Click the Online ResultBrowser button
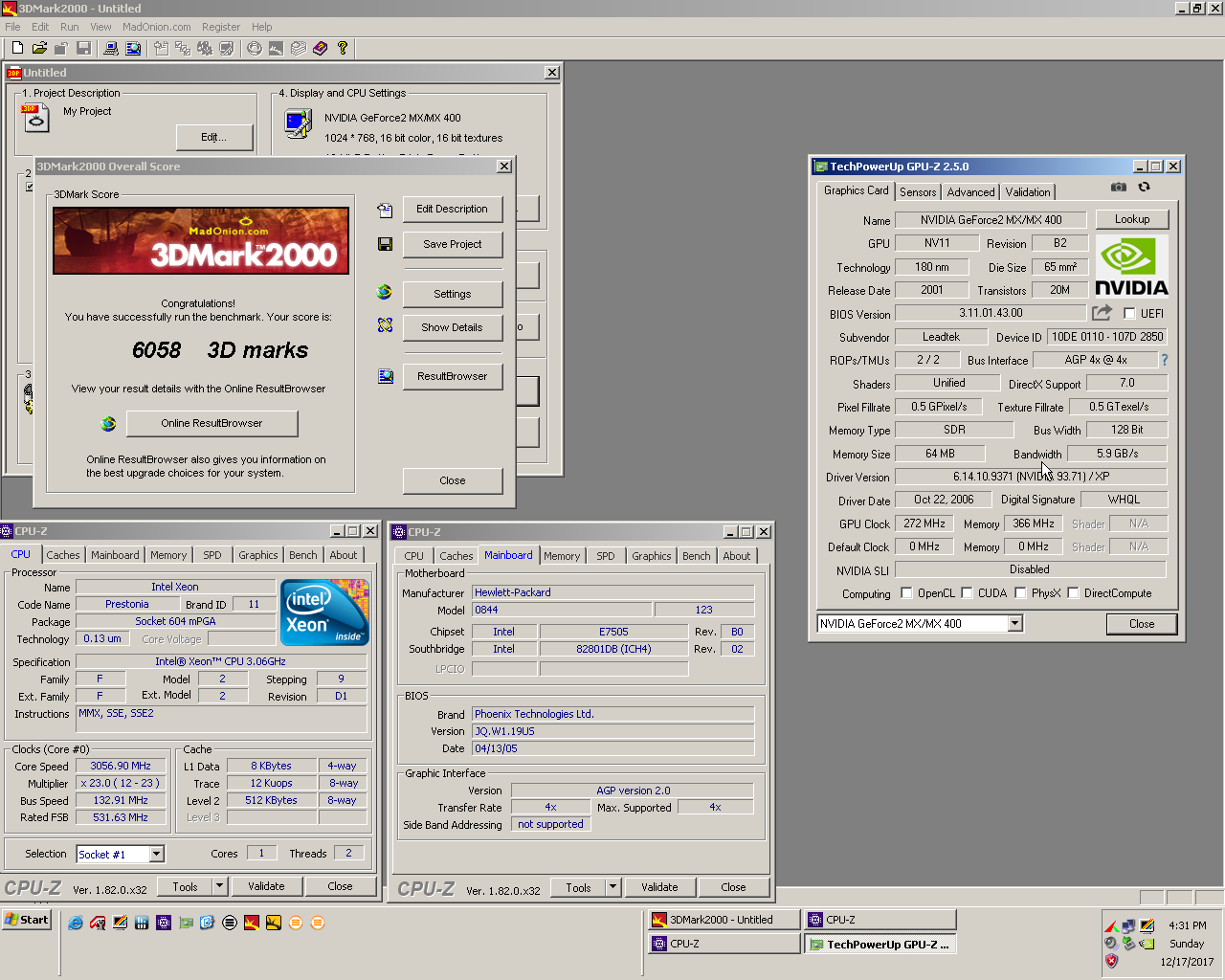This screenshot has height=980, width=1225. tap(212, 423)
